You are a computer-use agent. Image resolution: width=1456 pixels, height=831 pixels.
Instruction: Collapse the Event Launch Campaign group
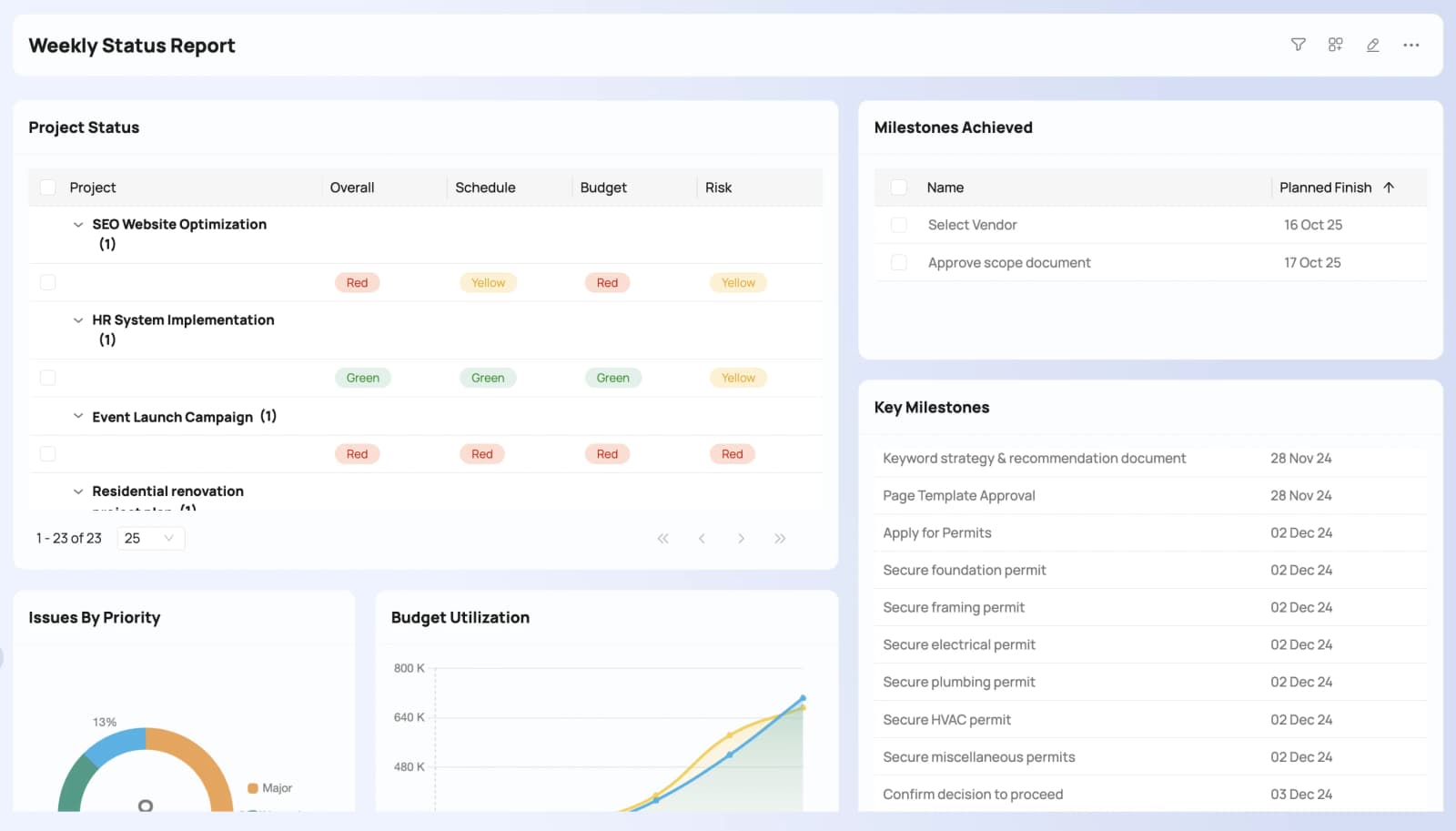coord(78,417)
